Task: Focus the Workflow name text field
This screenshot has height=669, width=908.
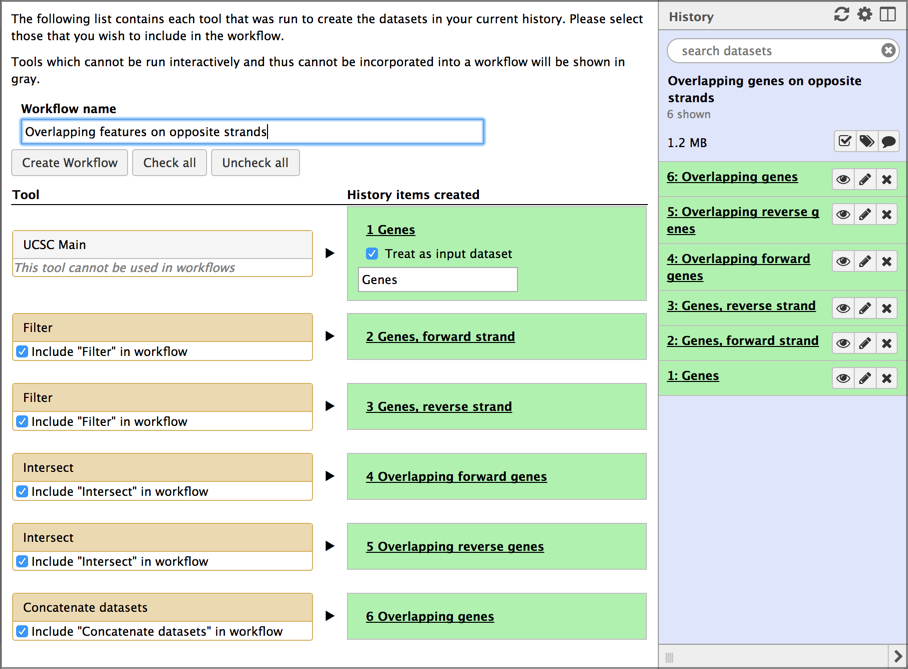Action: coord(252,131)
